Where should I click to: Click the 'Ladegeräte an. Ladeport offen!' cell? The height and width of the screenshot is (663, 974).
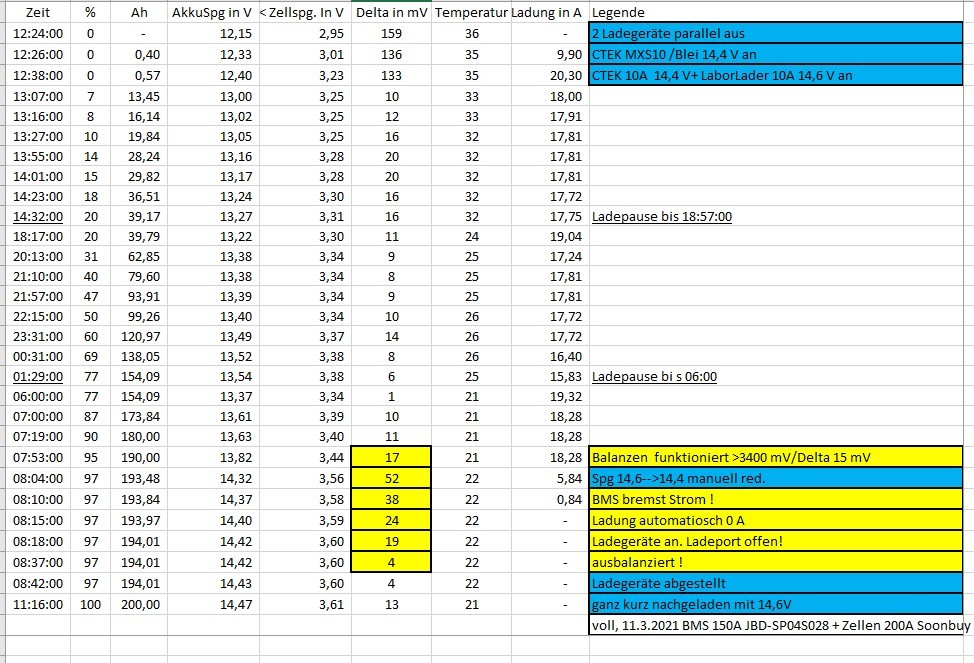[x=776, y=542]
